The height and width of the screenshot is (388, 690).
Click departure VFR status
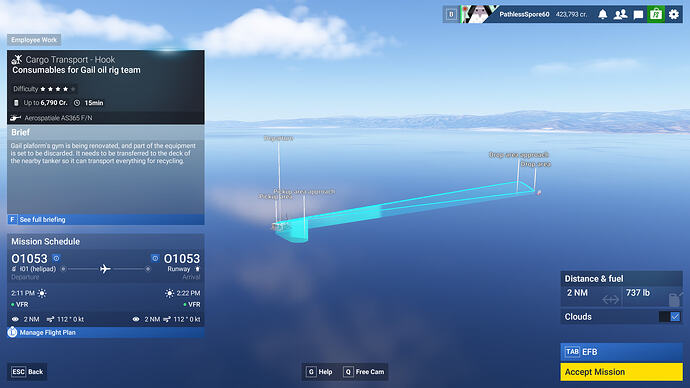coord(20,304)
